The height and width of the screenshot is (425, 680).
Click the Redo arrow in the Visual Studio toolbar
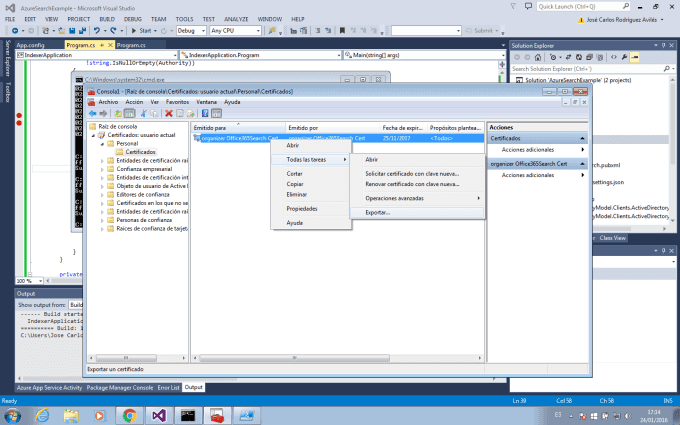click(113, 31)
